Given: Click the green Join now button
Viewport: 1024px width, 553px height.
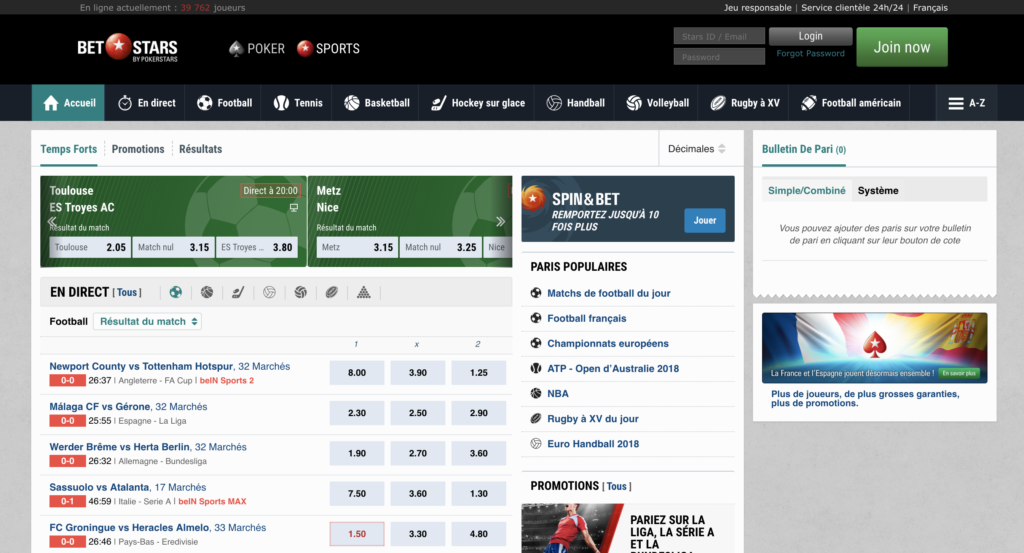Looking at the screenshot, I should pyautogui.click(x=902, y=47).
